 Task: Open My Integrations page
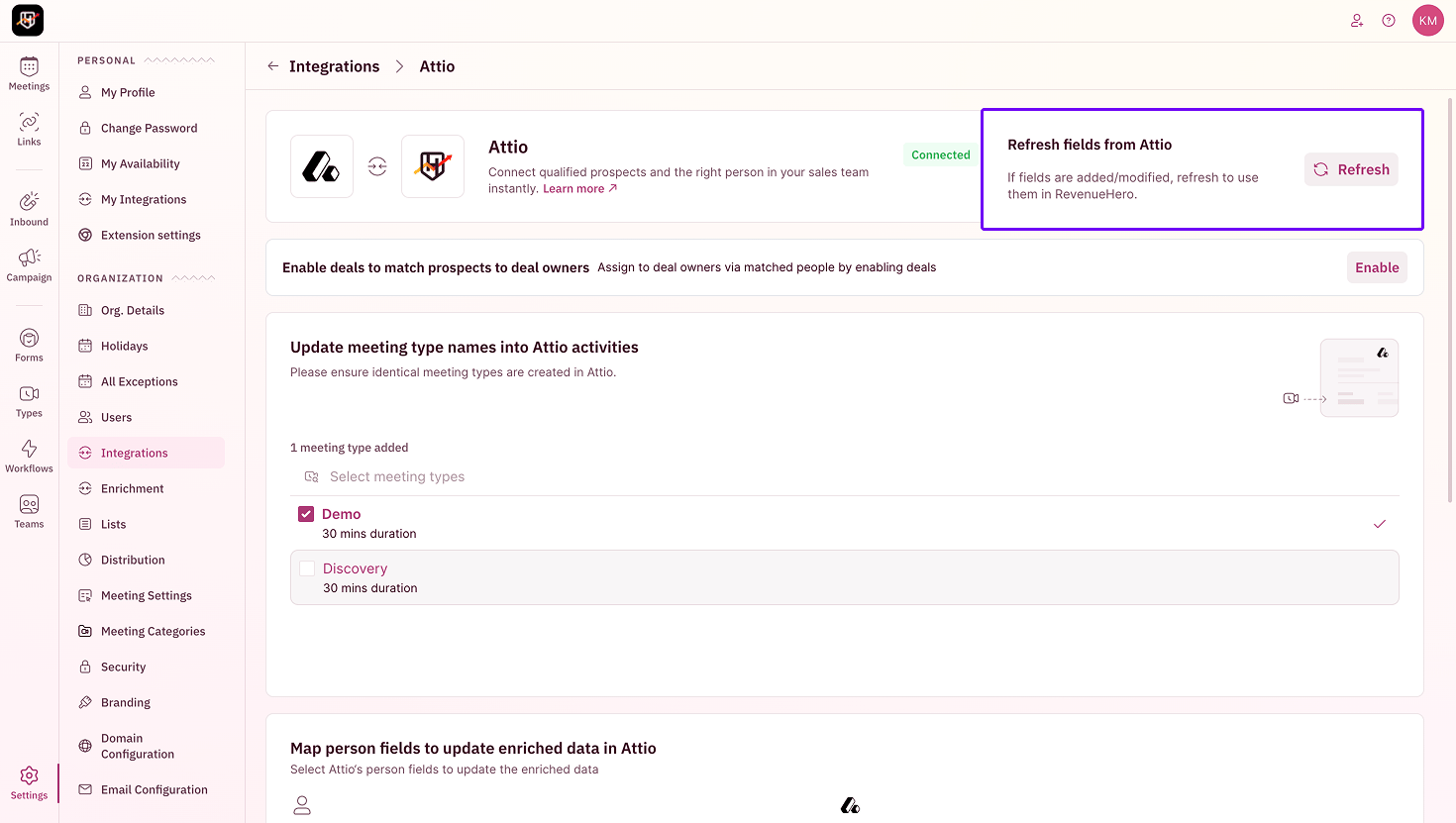click(x=146, y=199)
